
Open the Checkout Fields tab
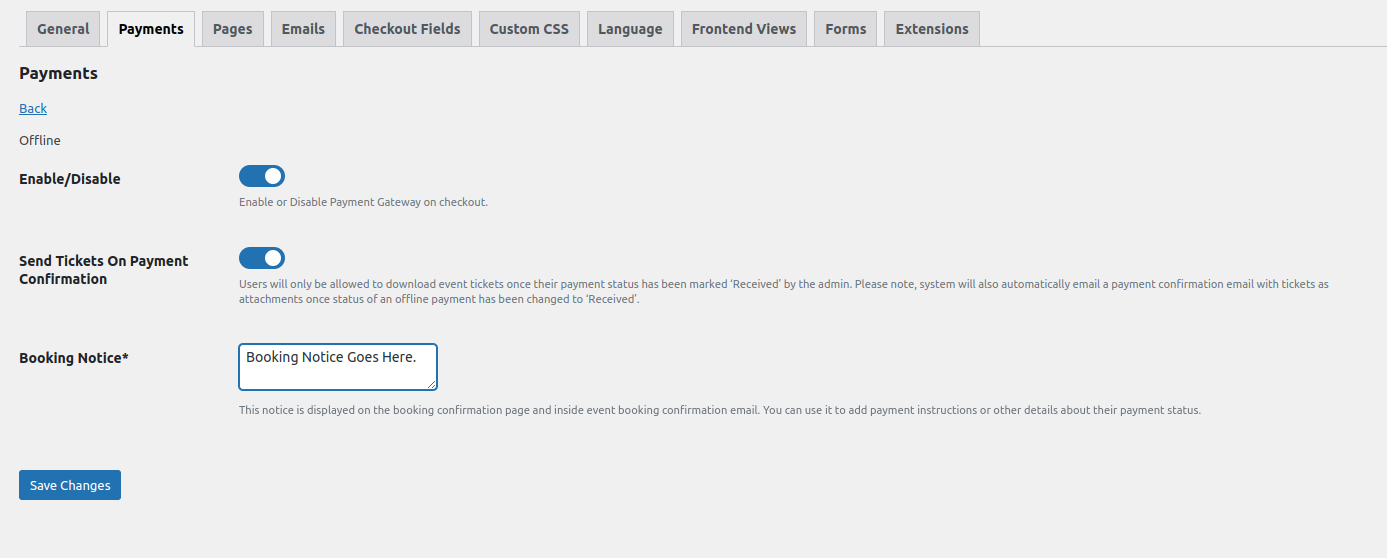[407, 29]
